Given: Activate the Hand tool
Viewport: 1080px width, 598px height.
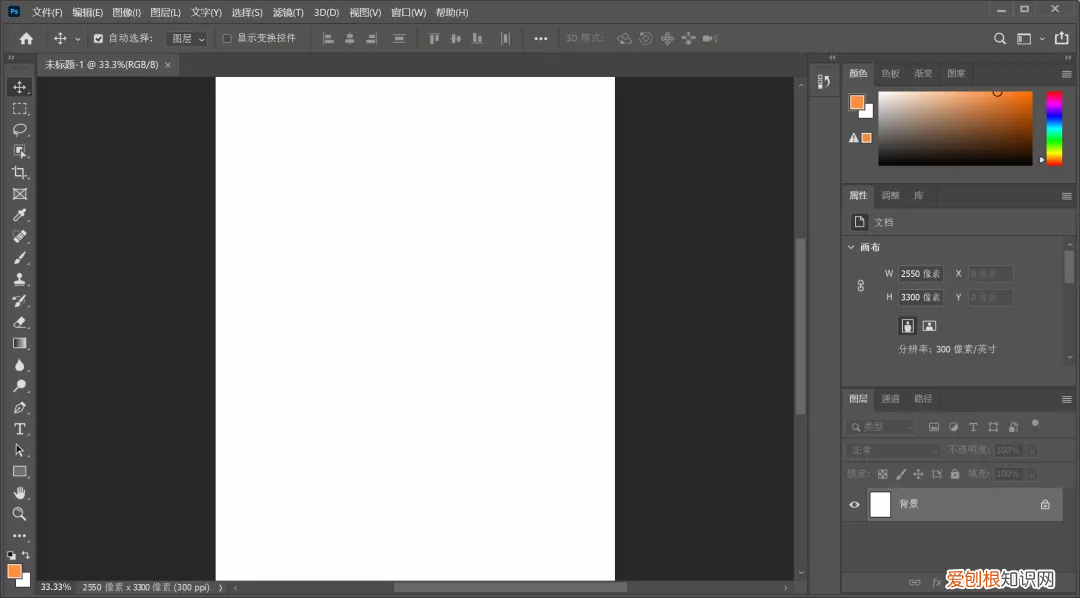Looking at the screenshot, I should tap(19, 492).
